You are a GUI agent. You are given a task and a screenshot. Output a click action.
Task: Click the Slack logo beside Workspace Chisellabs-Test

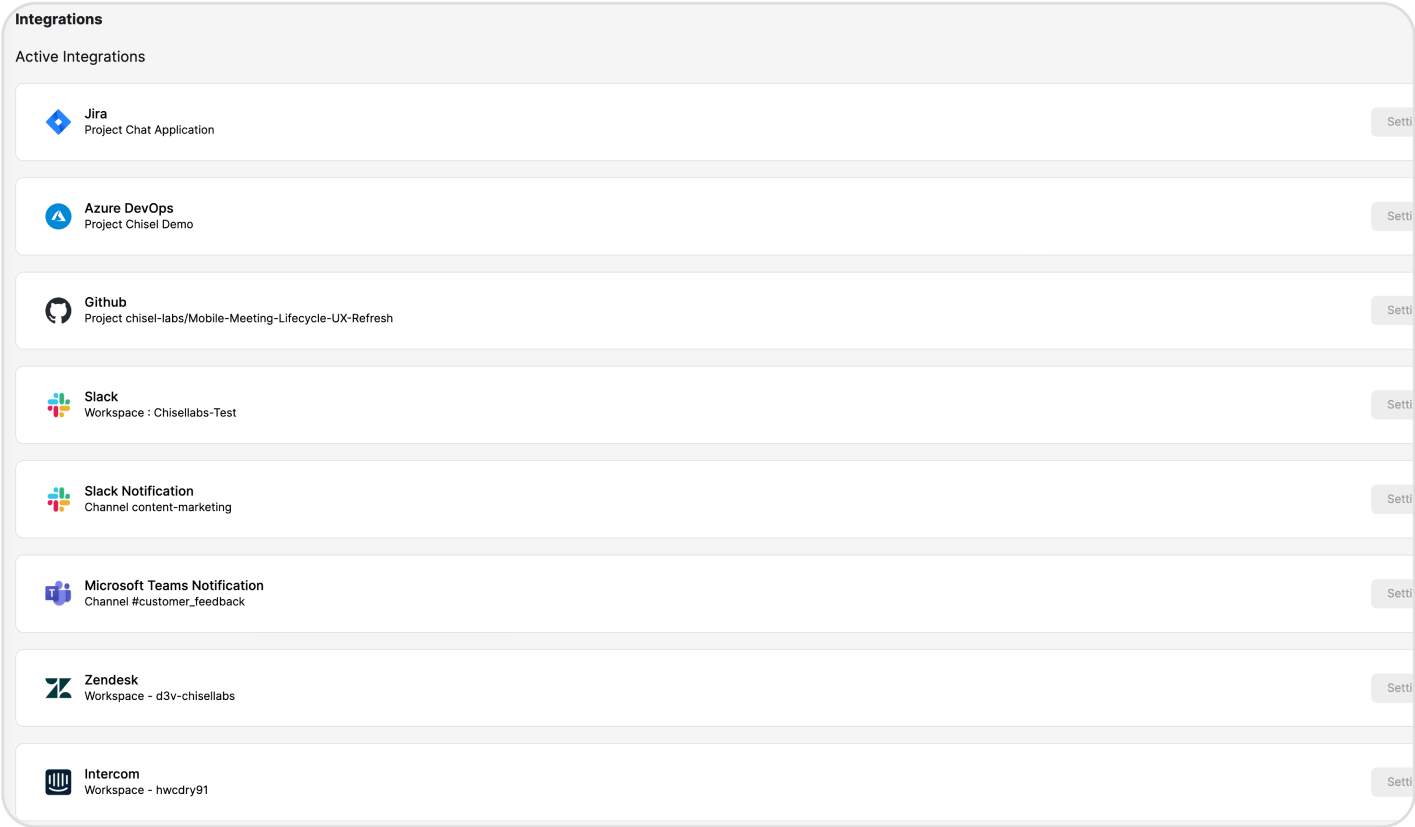(x=59, y=405)
